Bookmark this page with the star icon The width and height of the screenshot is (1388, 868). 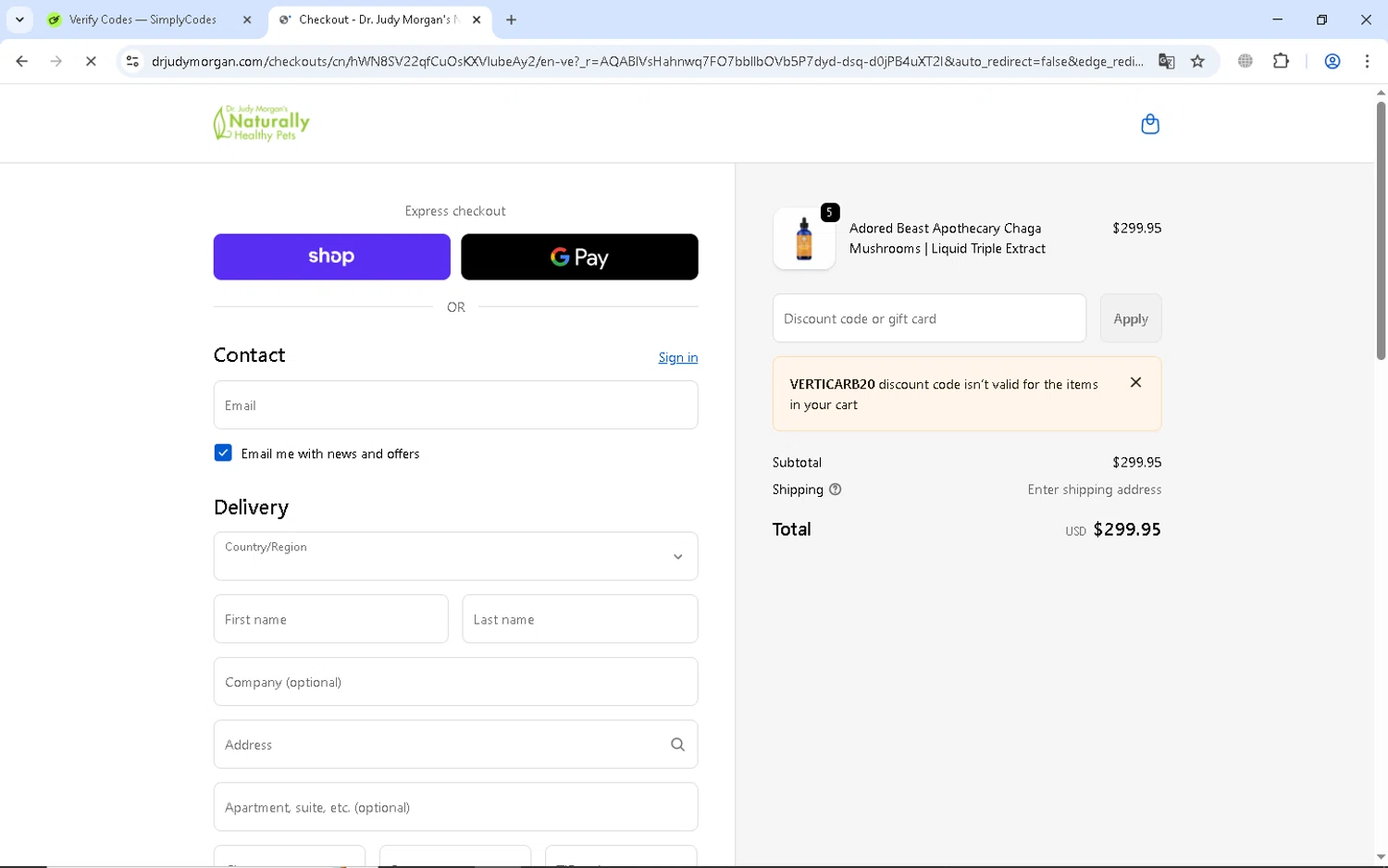1197,61
